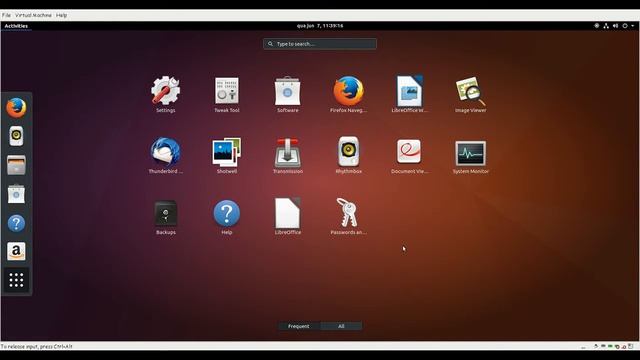Open the Files drawer icon in the dock
The width and height of the screenshot is (640, 360).
pyautogui.click(x=16, y=165)
